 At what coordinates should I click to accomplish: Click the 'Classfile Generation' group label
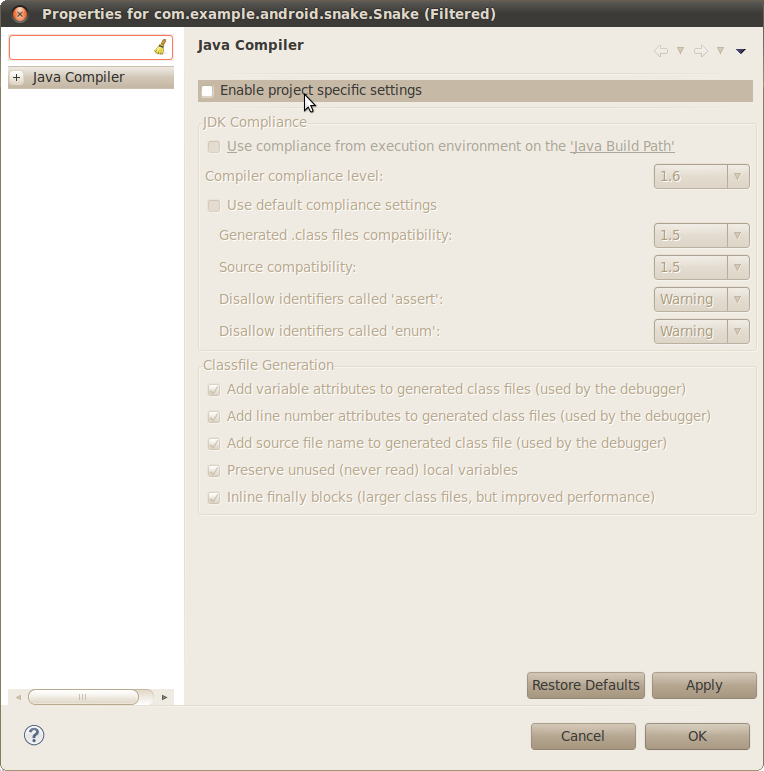coord(268,365)
